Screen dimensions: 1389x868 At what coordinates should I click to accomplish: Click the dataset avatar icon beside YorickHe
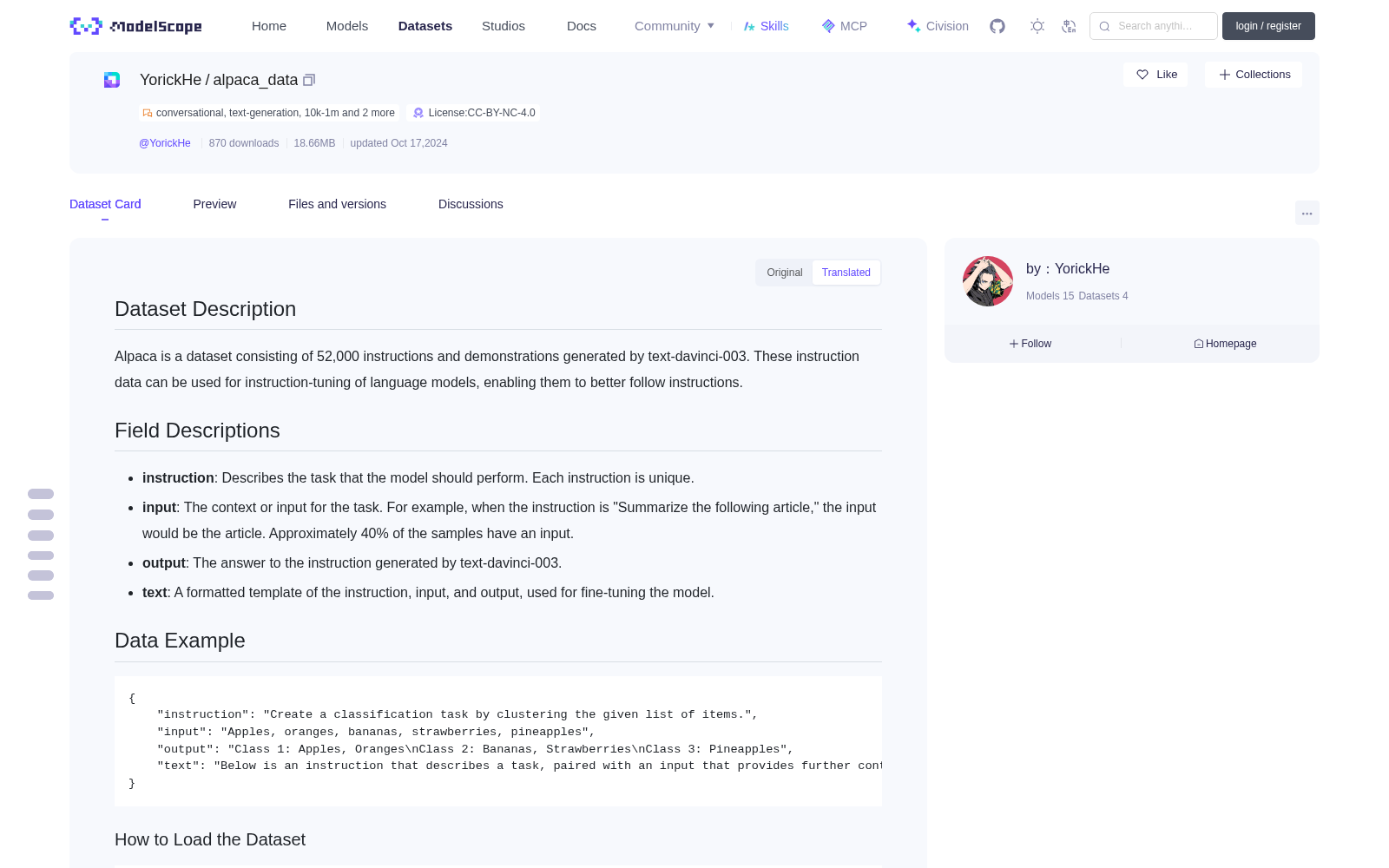pyautogui.click(x=112, y=80)
